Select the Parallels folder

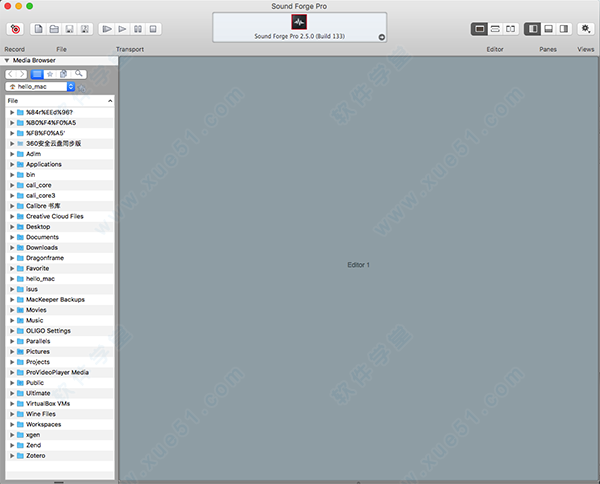pyautogui.click(x=60, y=341)
